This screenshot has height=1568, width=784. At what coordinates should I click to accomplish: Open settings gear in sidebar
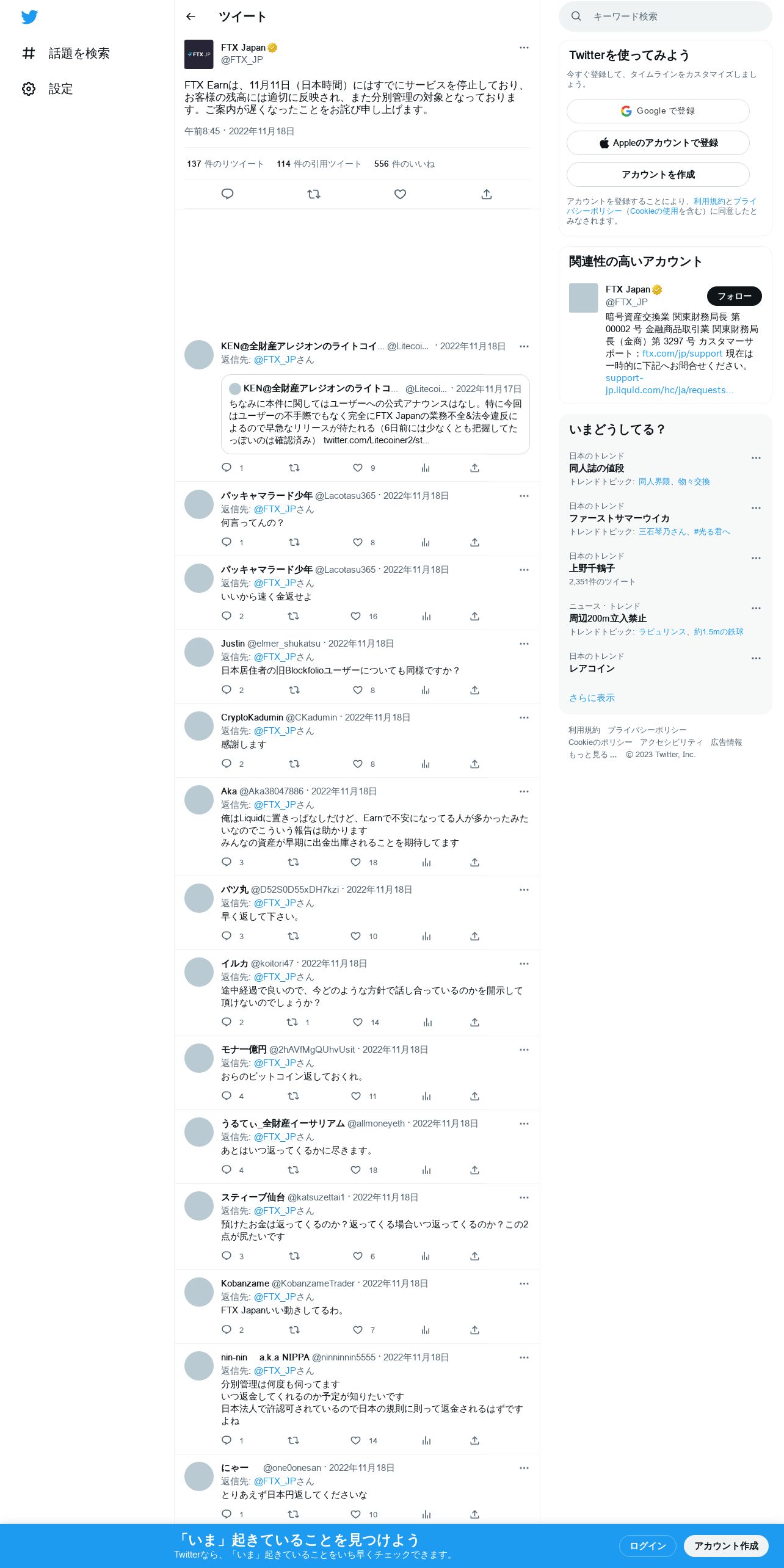29,89
